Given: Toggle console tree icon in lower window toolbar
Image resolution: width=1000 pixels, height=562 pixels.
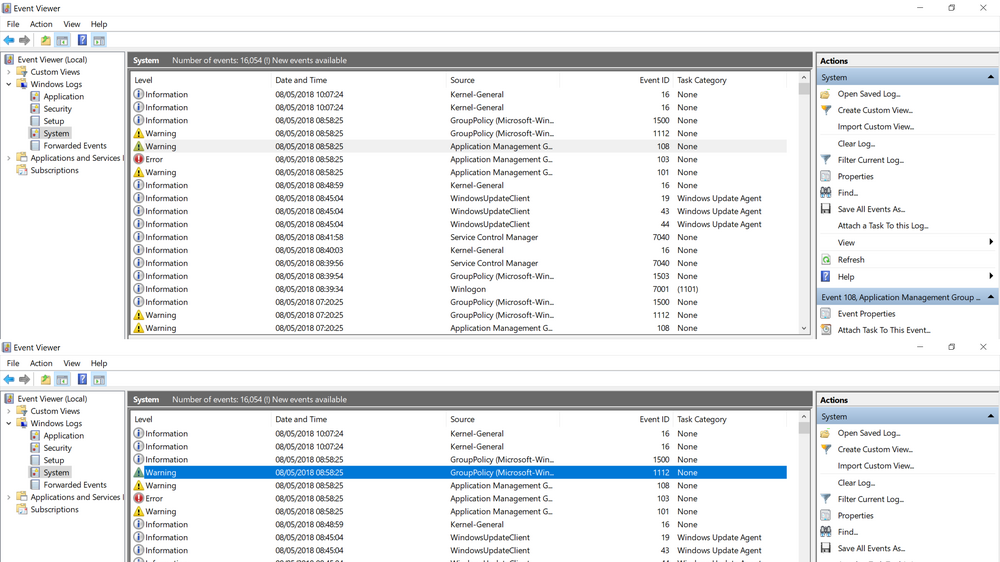Looking at the screenshot, I should point(62,380).
